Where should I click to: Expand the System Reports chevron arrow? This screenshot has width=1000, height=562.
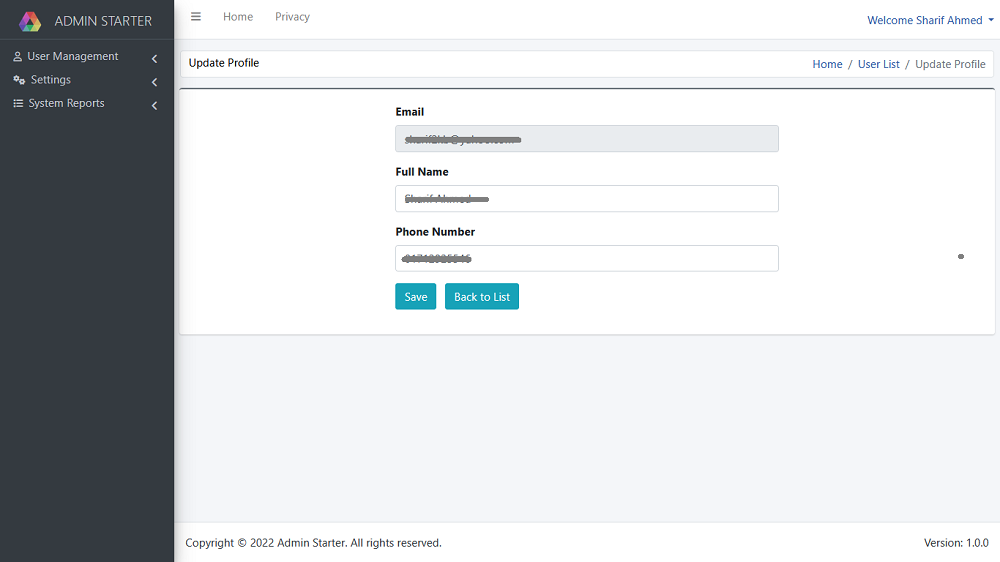(154, 105)
